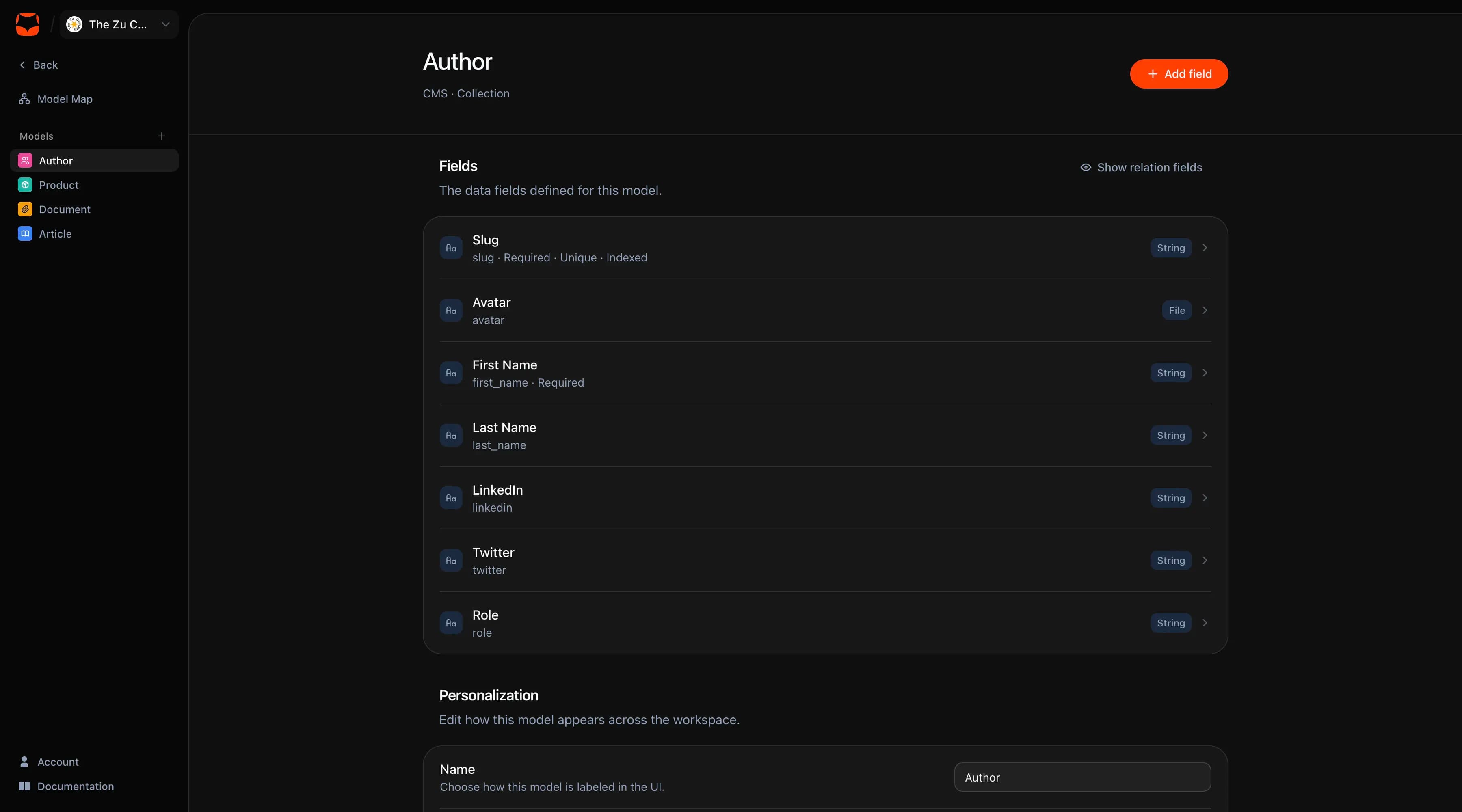Add a new model with plus icon

(162, 136)
